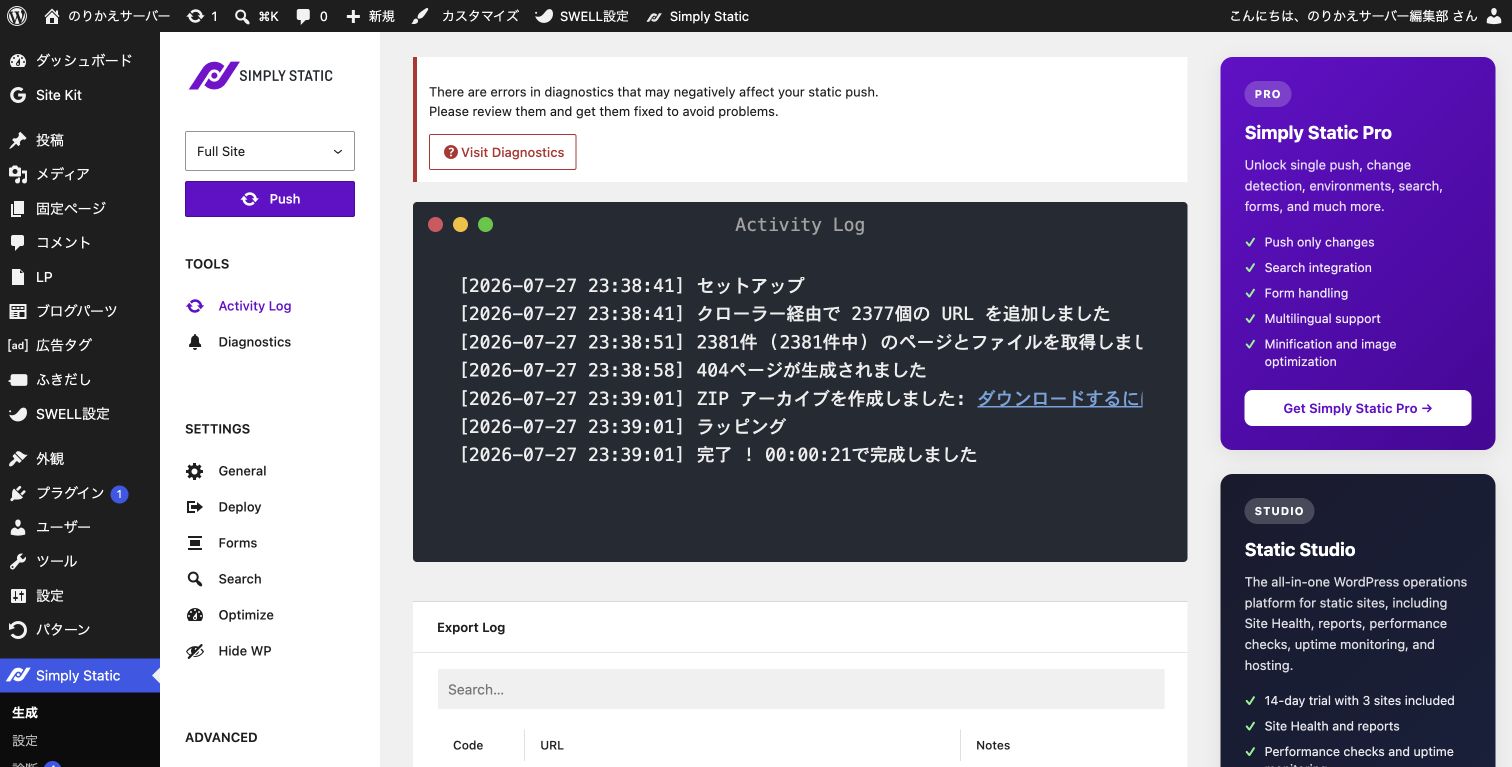Open the Hide WP settings item
The height and width of the screenshot is (767, 1512).
[x=229, y=651]
